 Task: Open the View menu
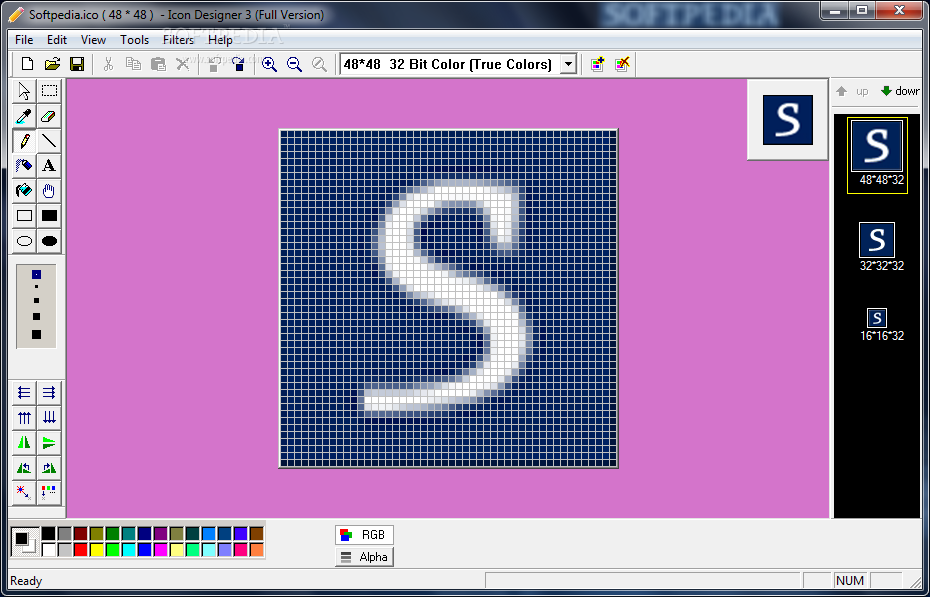tap(93, 40)
